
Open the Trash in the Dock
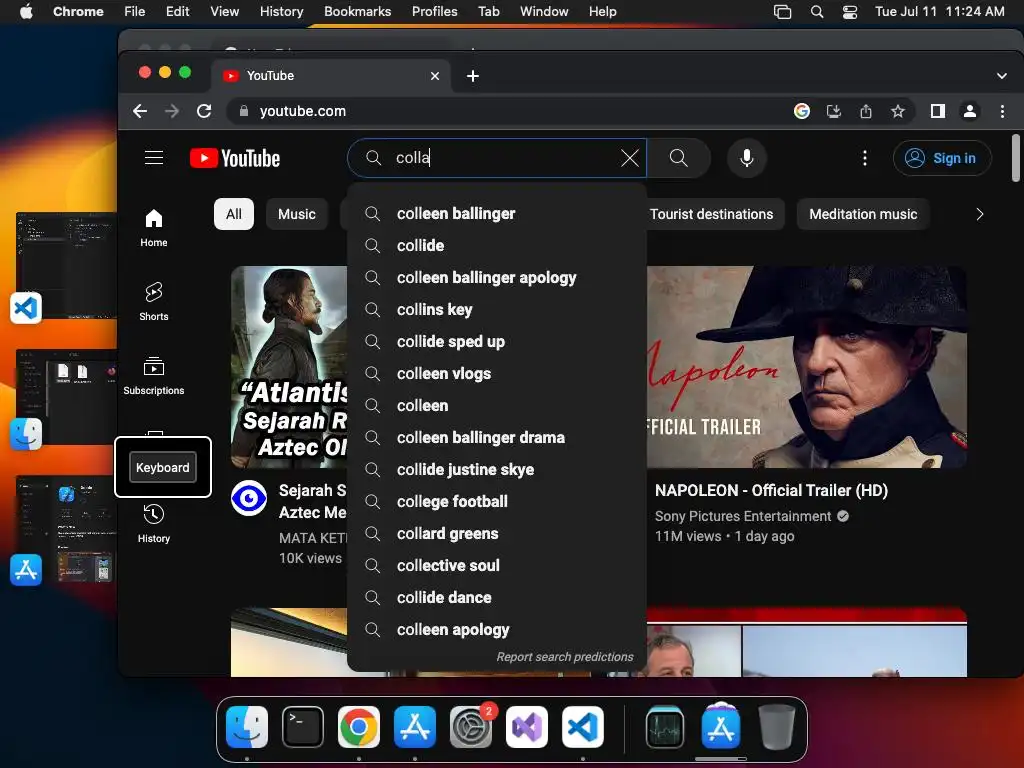click(776, 727)
